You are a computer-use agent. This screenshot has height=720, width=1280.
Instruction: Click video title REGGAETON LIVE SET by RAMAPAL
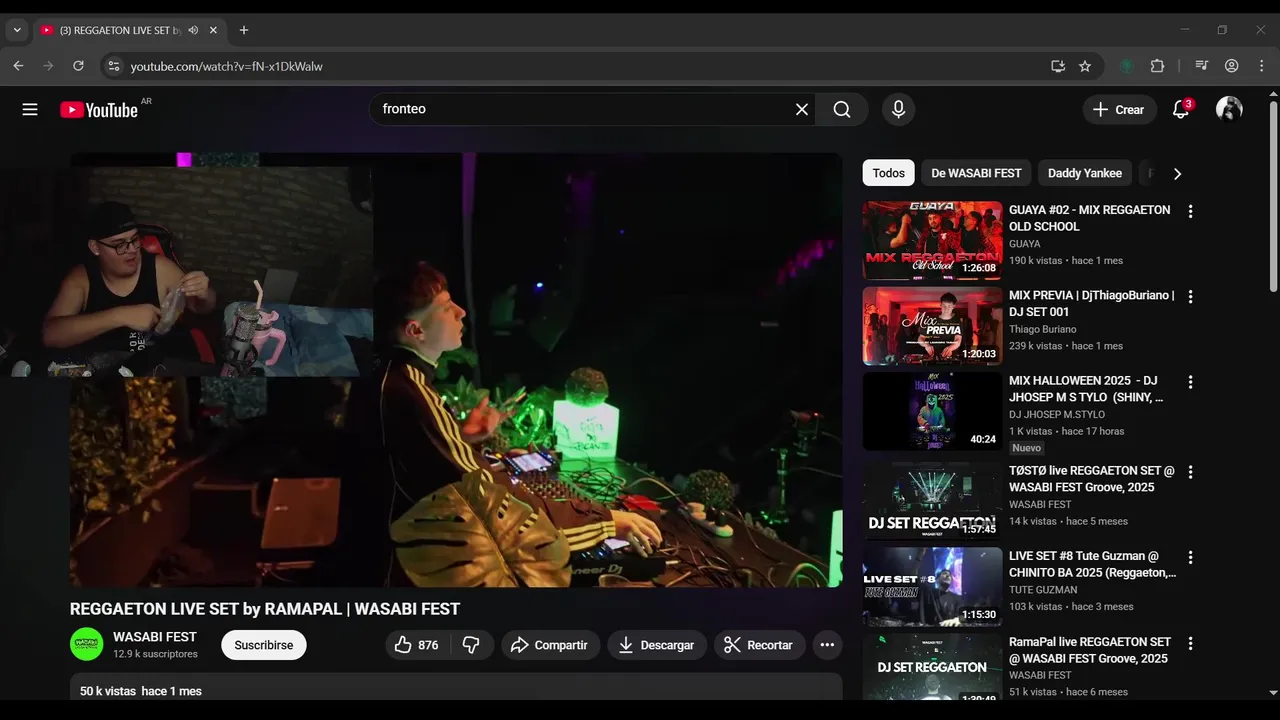click(265, 609)
